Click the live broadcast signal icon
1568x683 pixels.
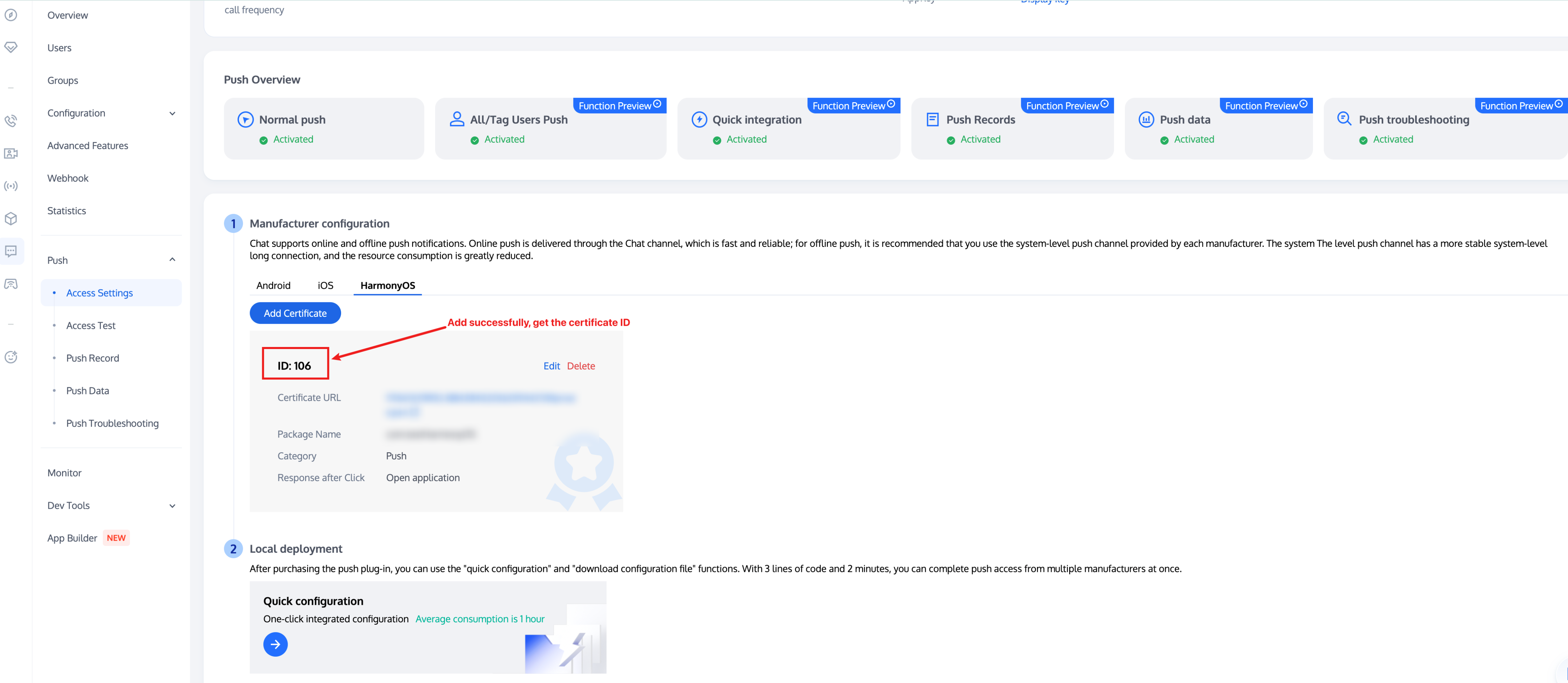click(x=11, y=186)
